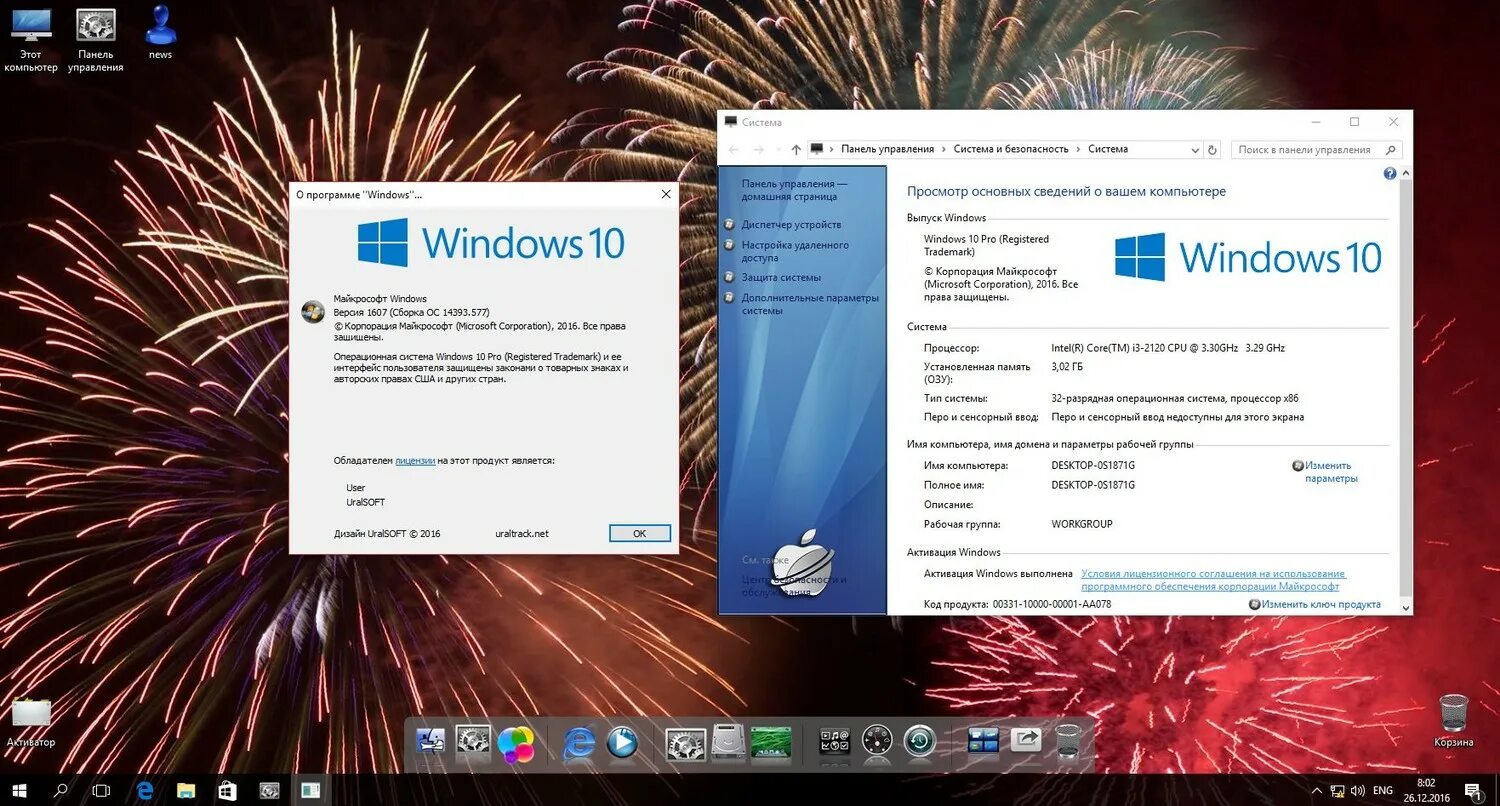Expand the chevron after 'Панель управления' breadcrumb
The width and height of the screenshot is (1500, 806).
point(943,149)
